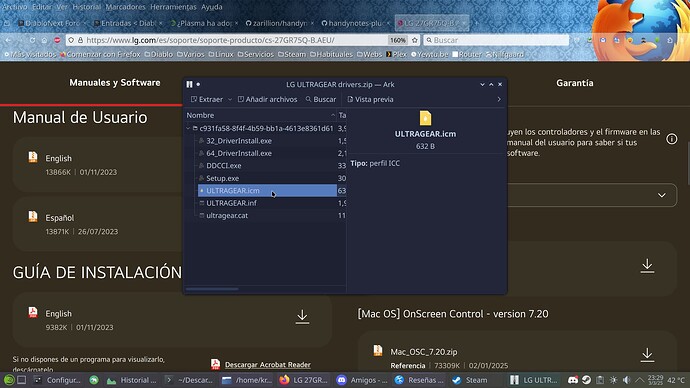Select DDCCI.exe in the archive list
The width and height of the screenshot is (690, 388).
(224, 166)
